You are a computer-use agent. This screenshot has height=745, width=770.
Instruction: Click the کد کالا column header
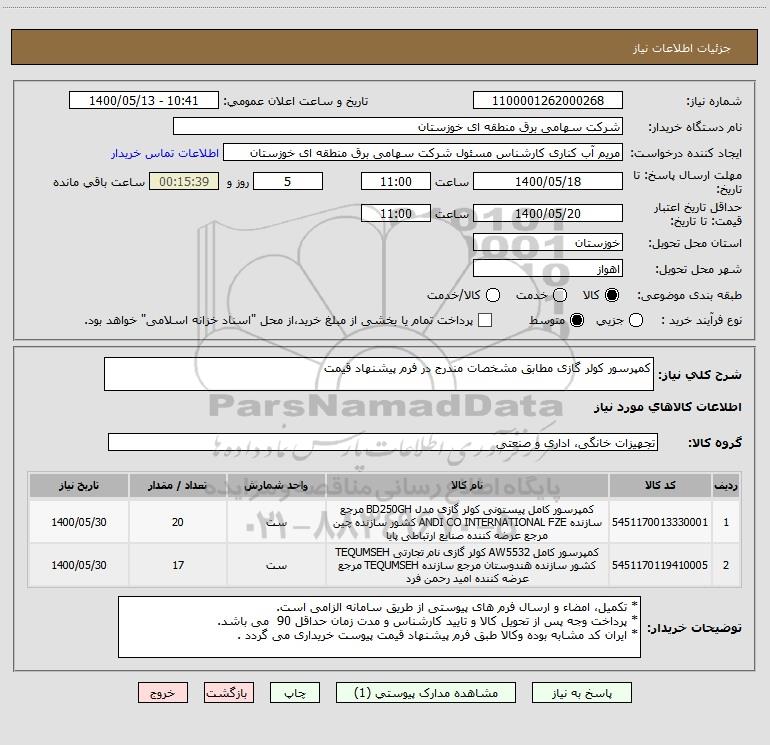pos(660,486)
